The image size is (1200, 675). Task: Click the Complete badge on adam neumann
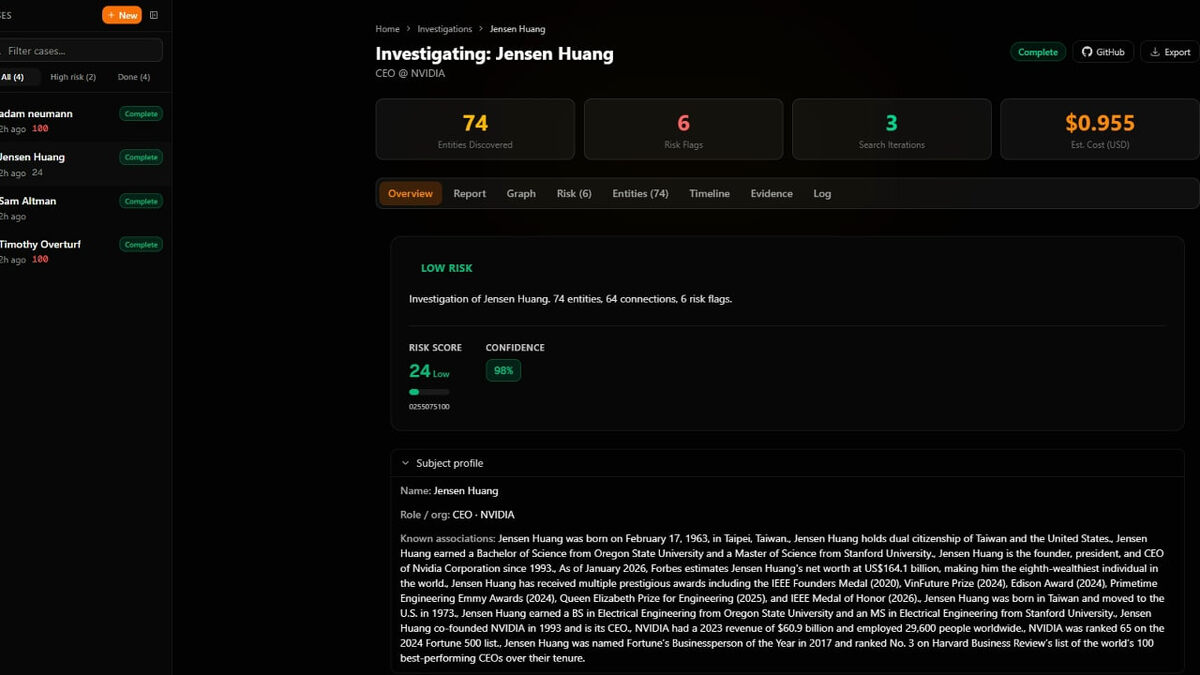141,114
